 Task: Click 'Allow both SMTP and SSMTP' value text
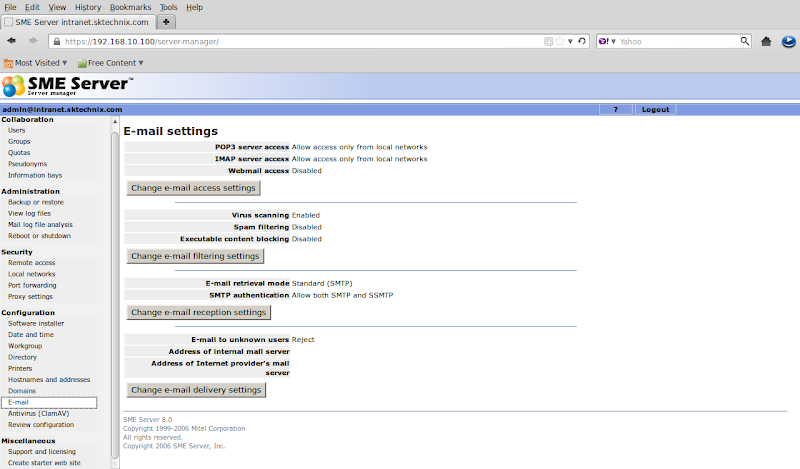point(342,295)
